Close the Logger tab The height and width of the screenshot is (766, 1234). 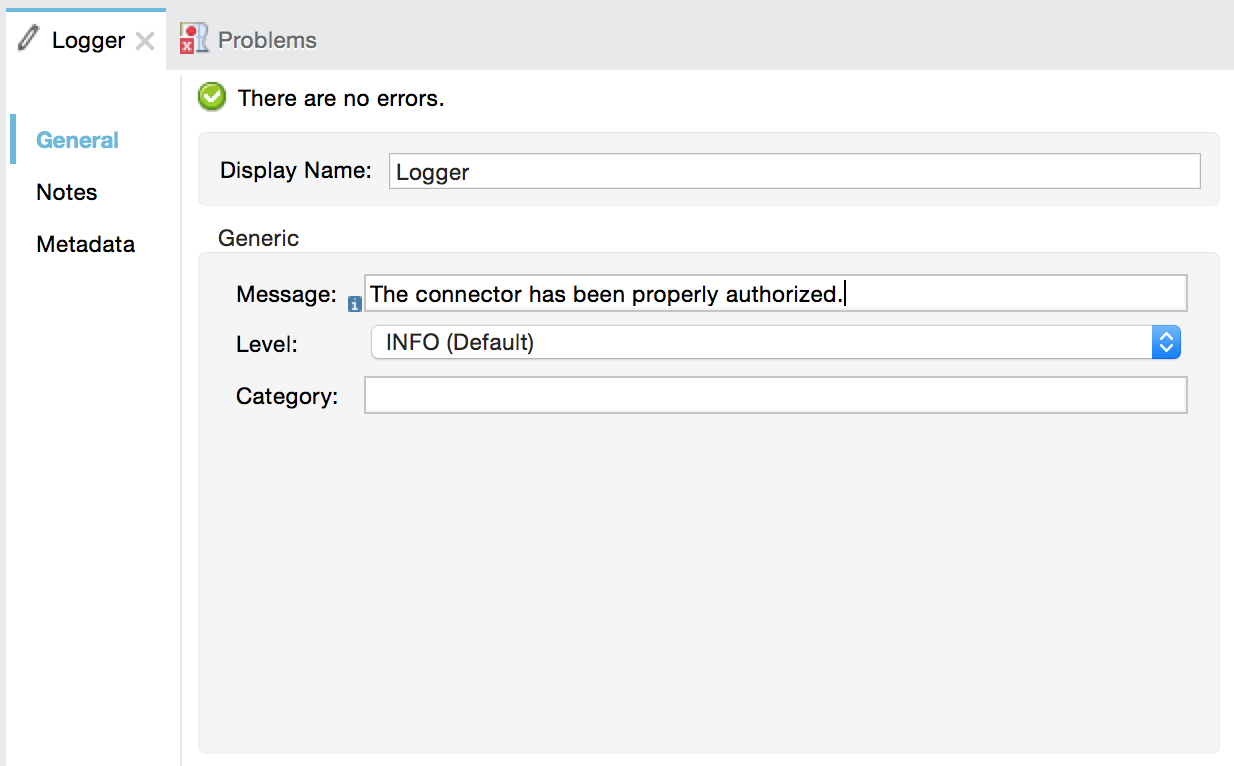pyautogui.click(x=144, y=41)
